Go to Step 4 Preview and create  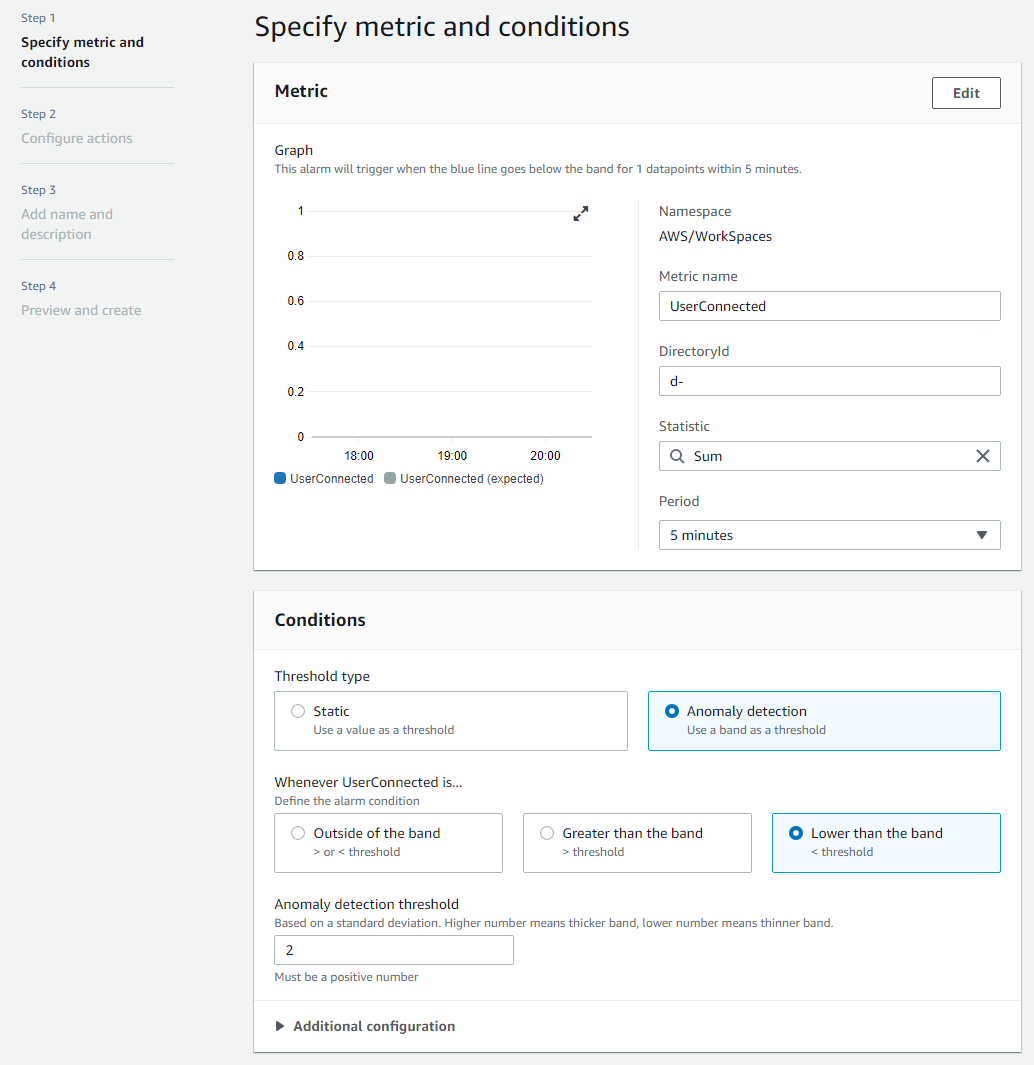point(81,310)
